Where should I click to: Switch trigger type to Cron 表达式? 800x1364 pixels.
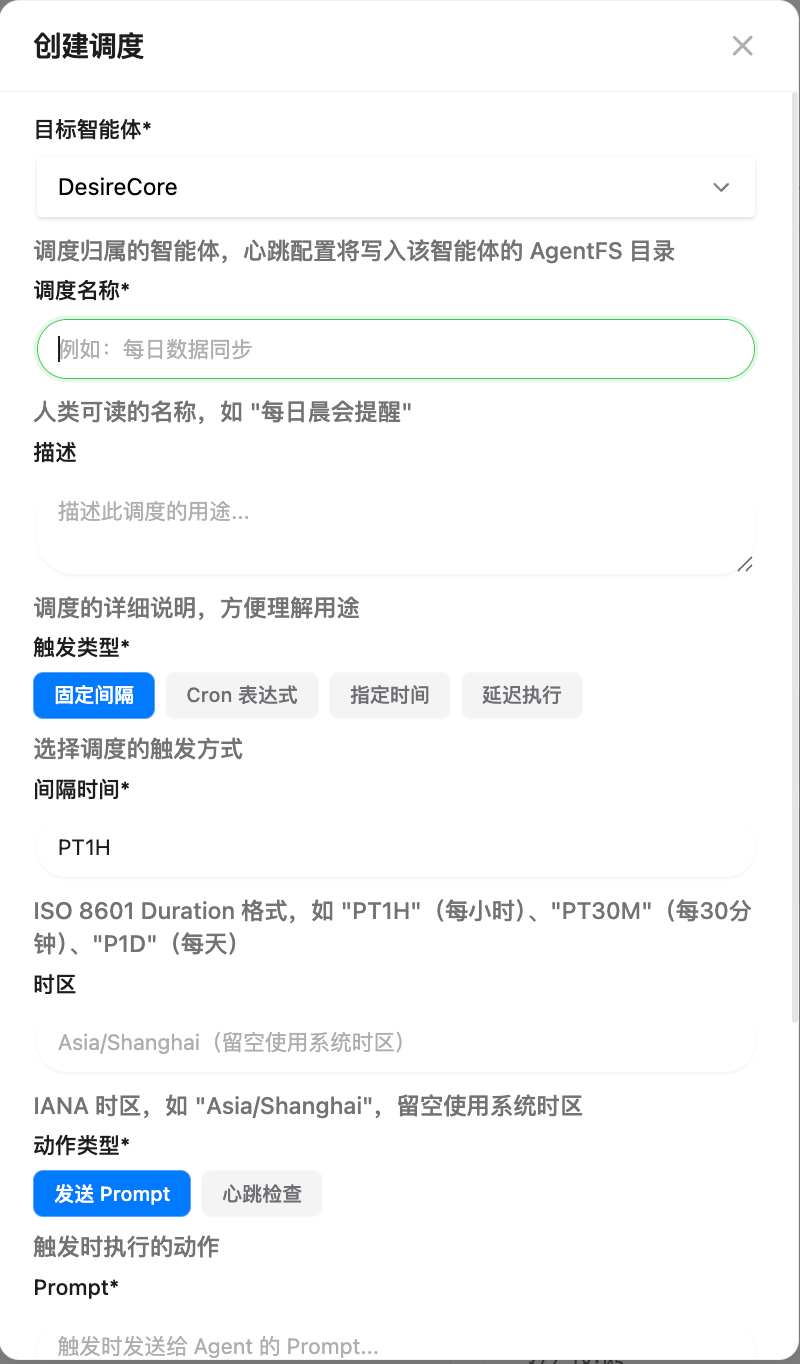(242, 695)
